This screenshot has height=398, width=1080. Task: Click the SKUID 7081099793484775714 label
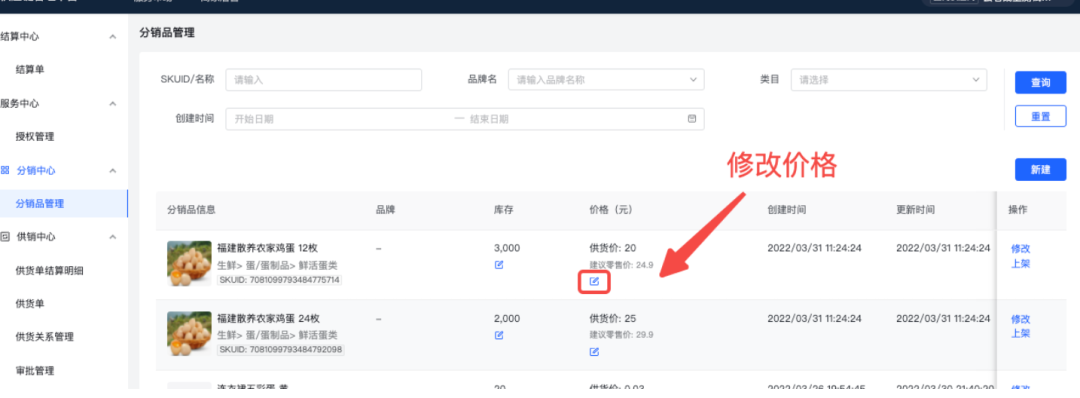[x=280, y=280]
